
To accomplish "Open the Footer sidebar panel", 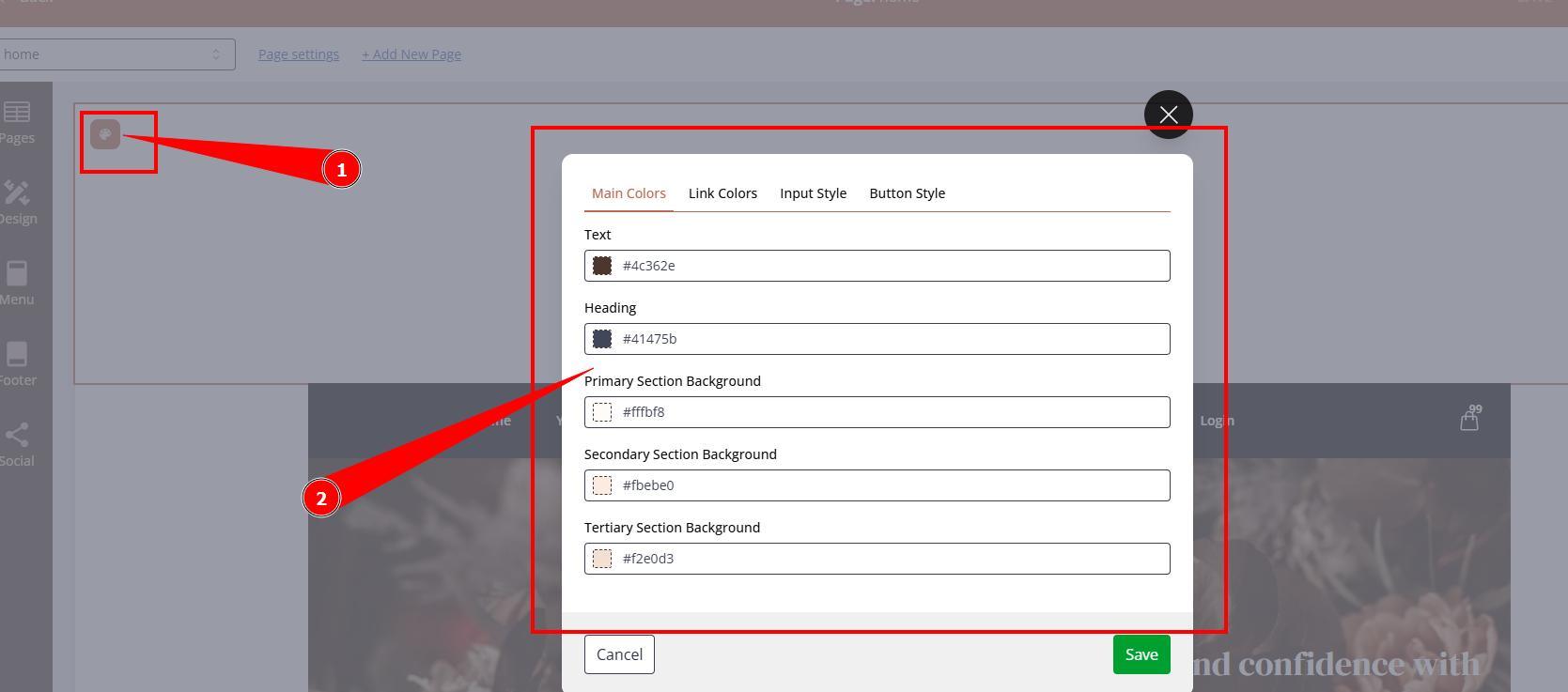I will click(x=17, y=364).
